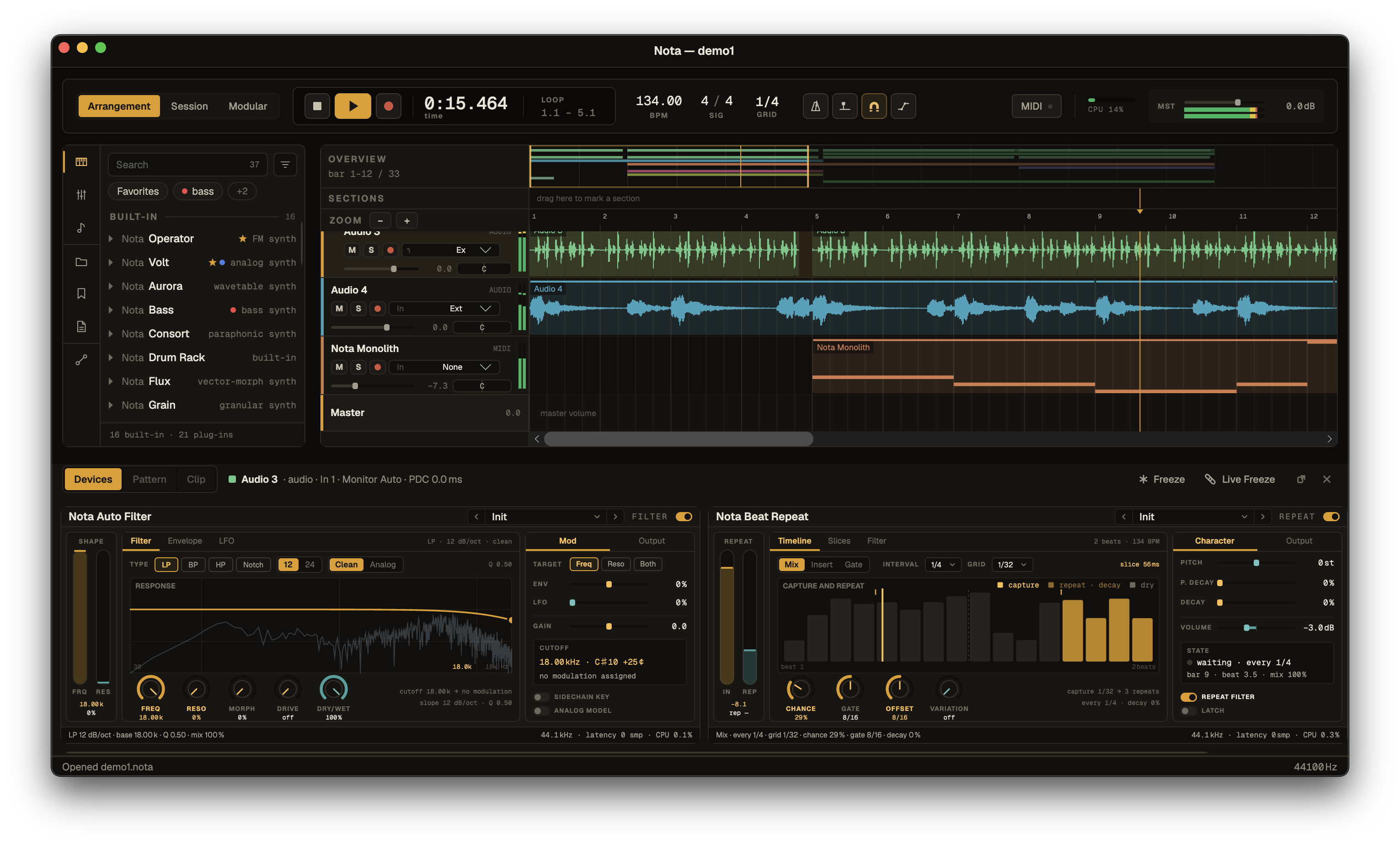Open the document sidebar icon
The image size is (1400, 844).
81,326
